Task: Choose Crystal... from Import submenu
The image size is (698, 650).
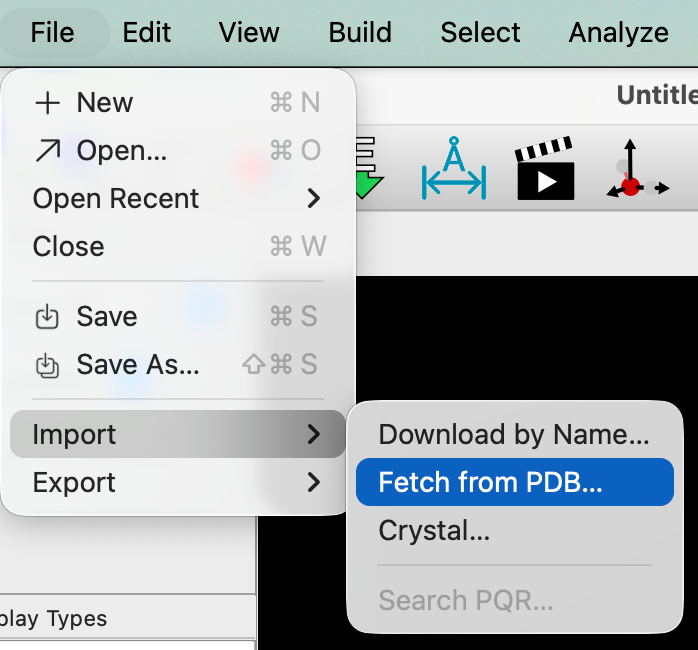Action: [434, 530]
